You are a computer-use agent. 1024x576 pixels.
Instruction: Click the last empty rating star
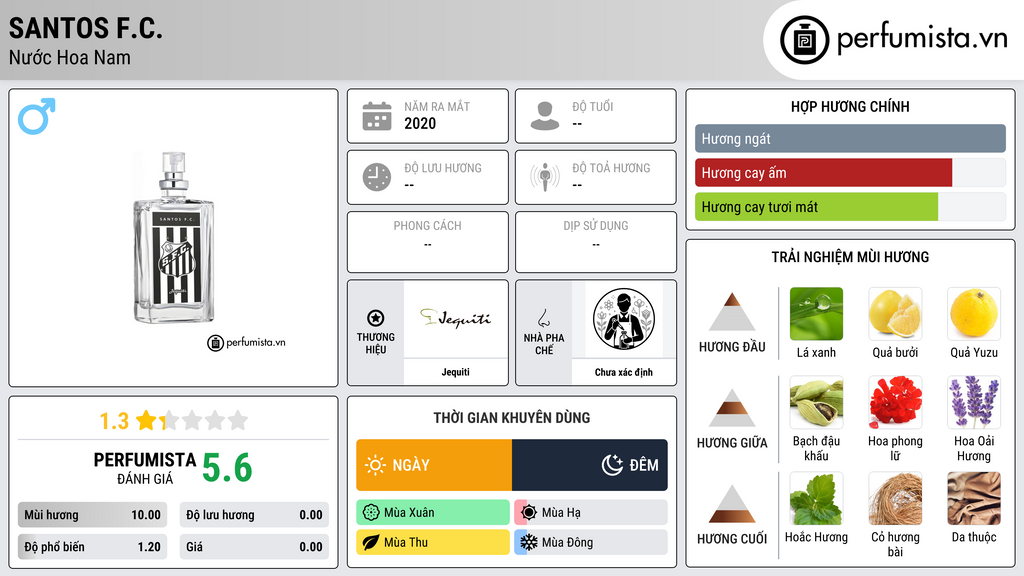click(x=238, y=420)
